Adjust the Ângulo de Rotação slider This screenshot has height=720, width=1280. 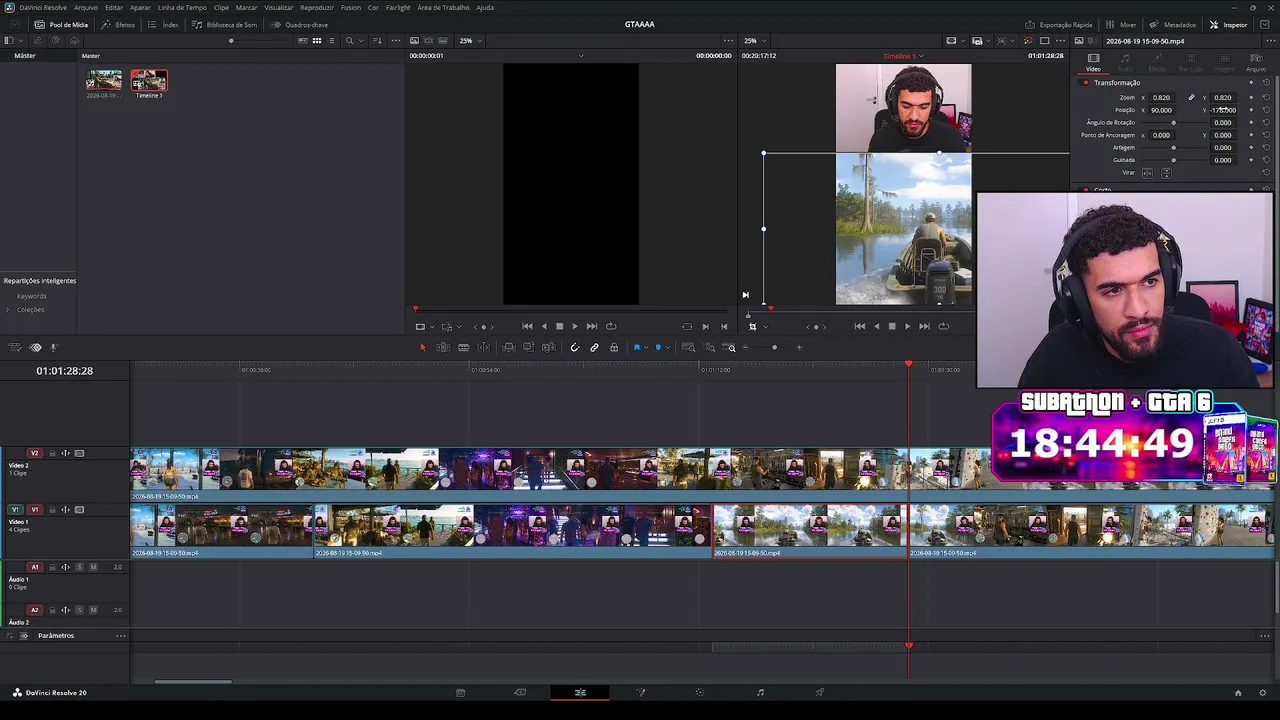[x=1174, y=123]
